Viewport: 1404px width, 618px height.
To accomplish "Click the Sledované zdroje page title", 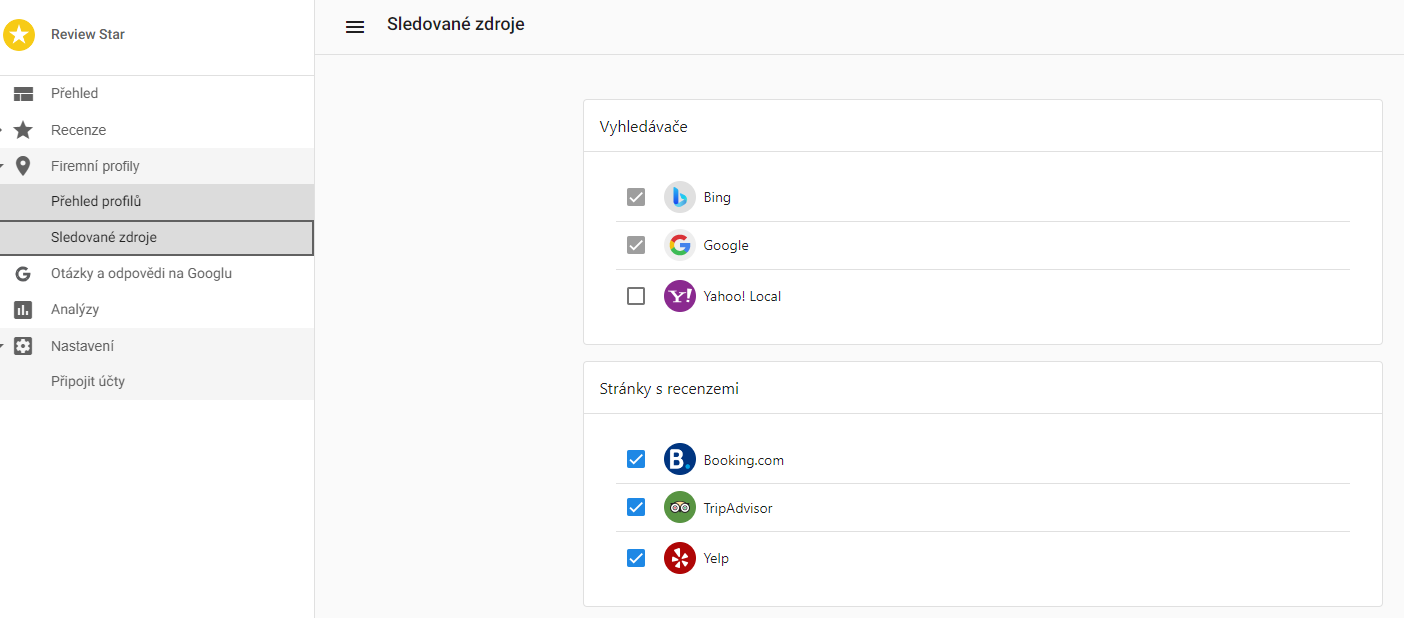I will point(456,24).
